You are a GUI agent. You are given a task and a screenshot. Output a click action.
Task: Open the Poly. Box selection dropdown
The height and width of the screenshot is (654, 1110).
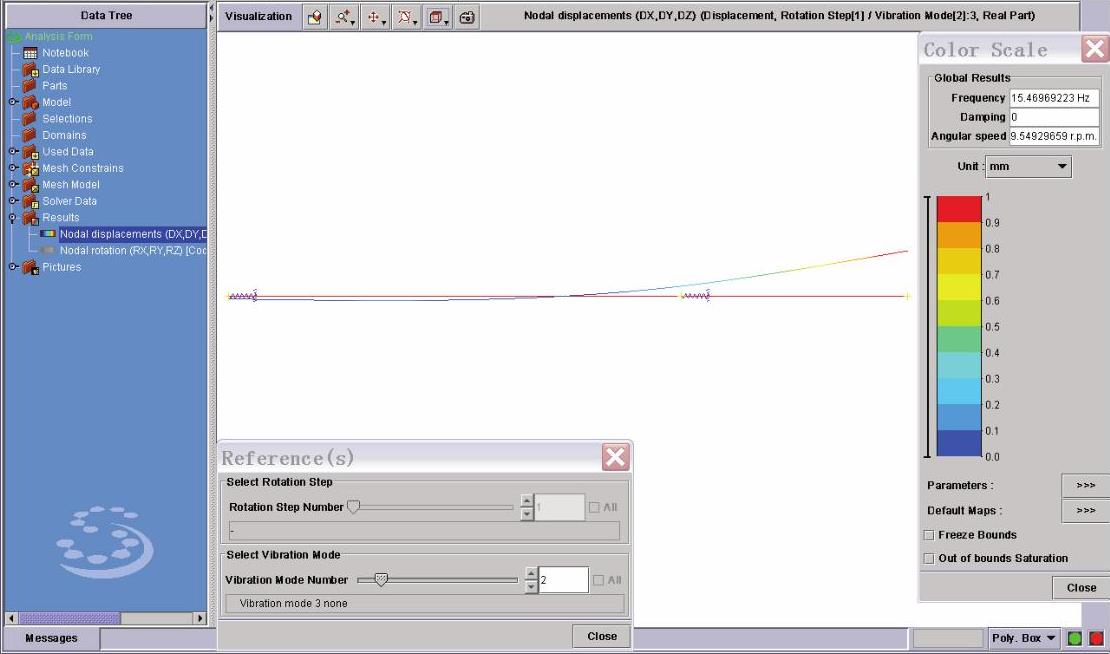click(1022, 638)
